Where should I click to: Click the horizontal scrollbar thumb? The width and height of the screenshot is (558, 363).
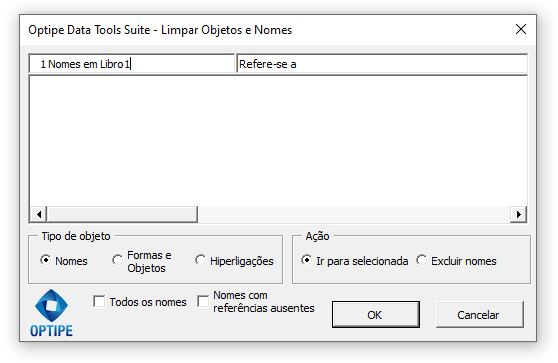pos(122,214)
